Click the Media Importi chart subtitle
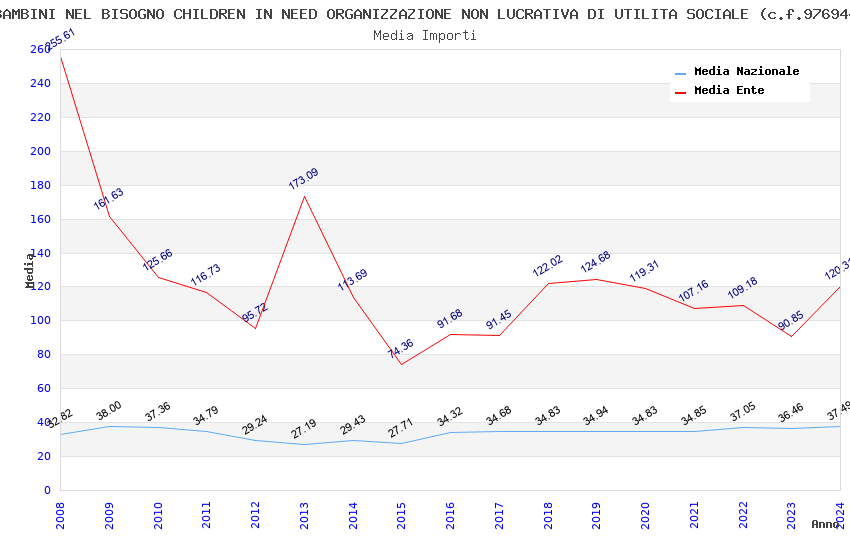The image size is (850, 550). click(x=424, y=35)
